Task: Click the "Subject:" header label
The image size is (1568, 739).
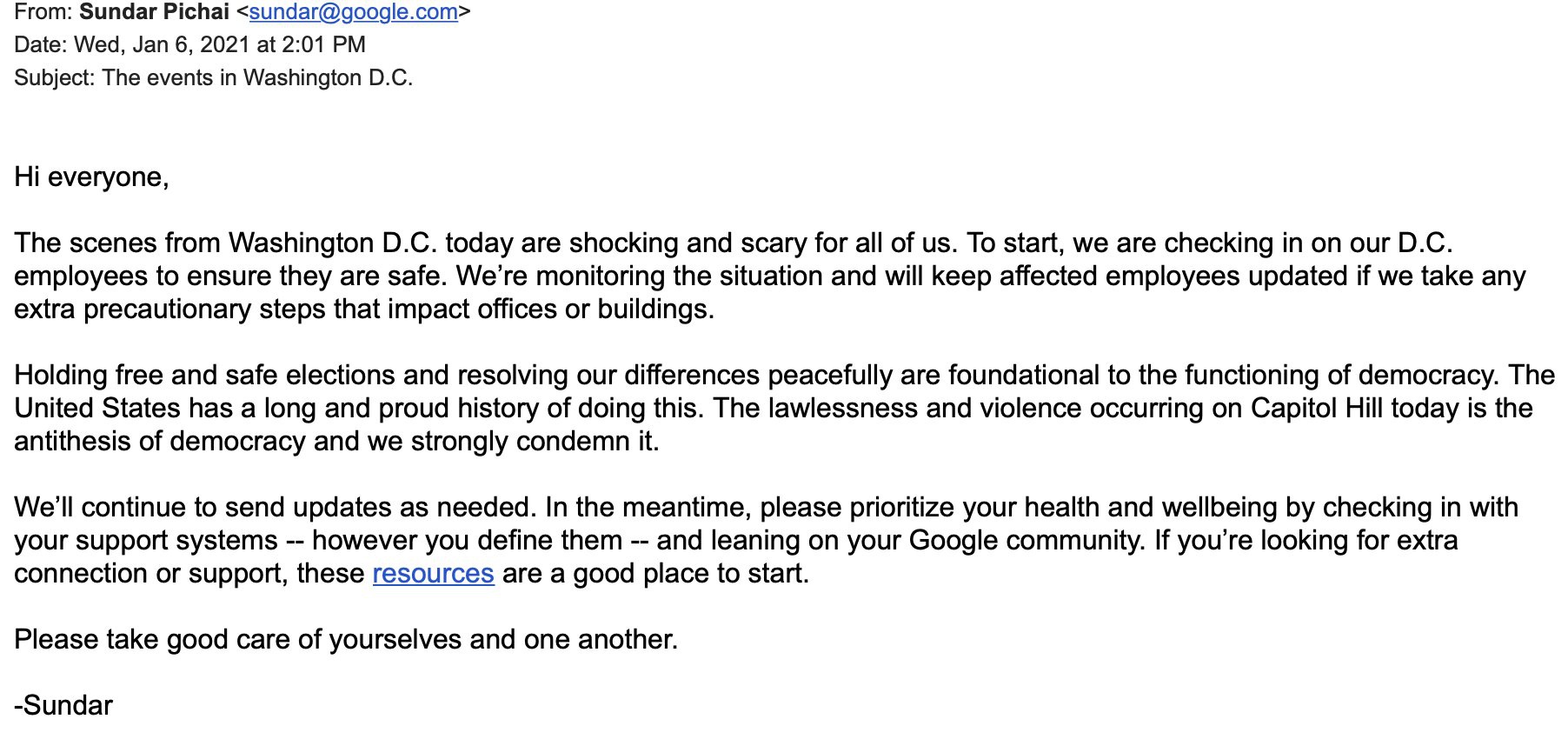Action: click(54, 78)
